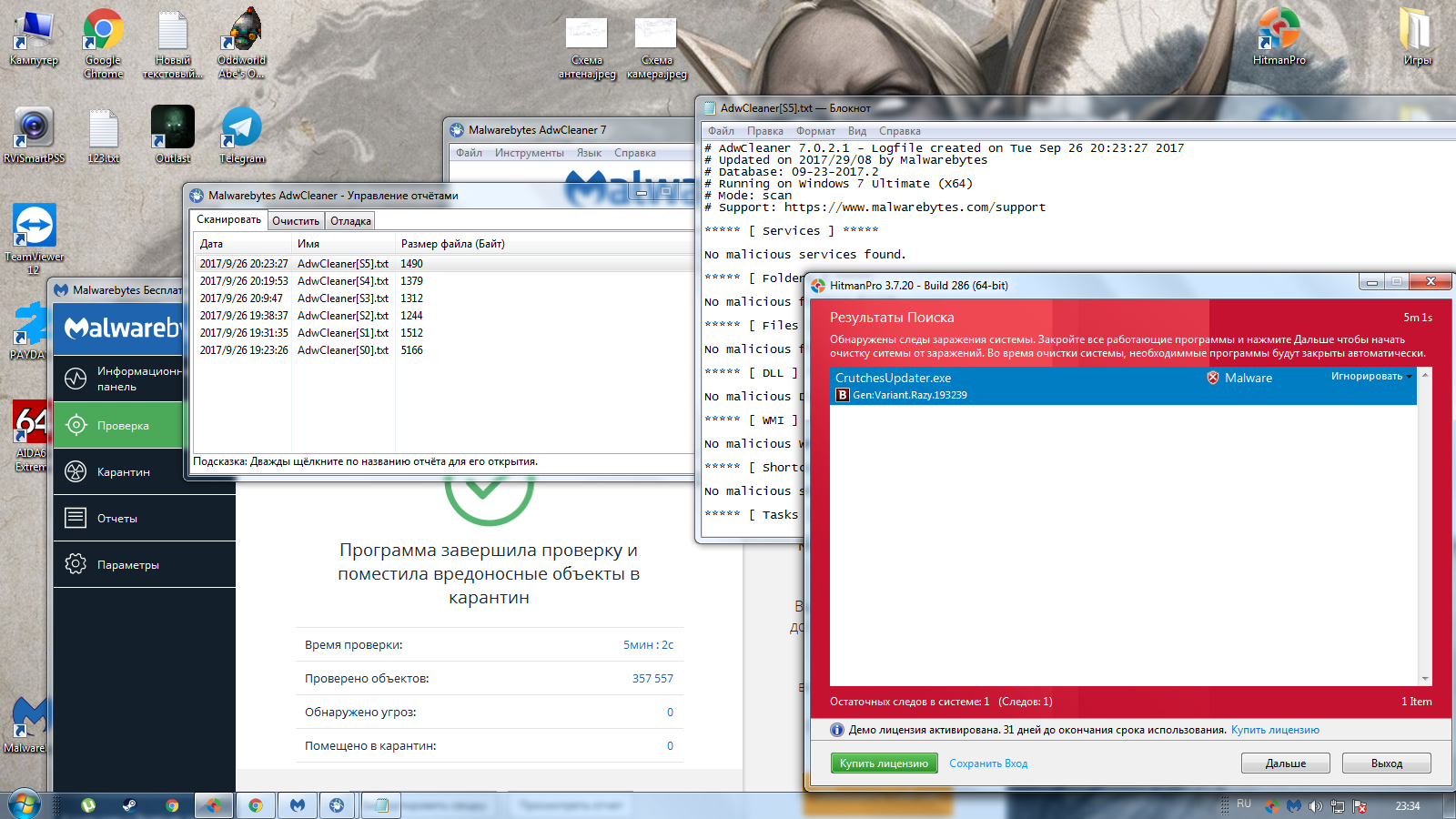
Task: Select the AdwCleaner[S3].txt report row
Action: (x=444, y=298)
